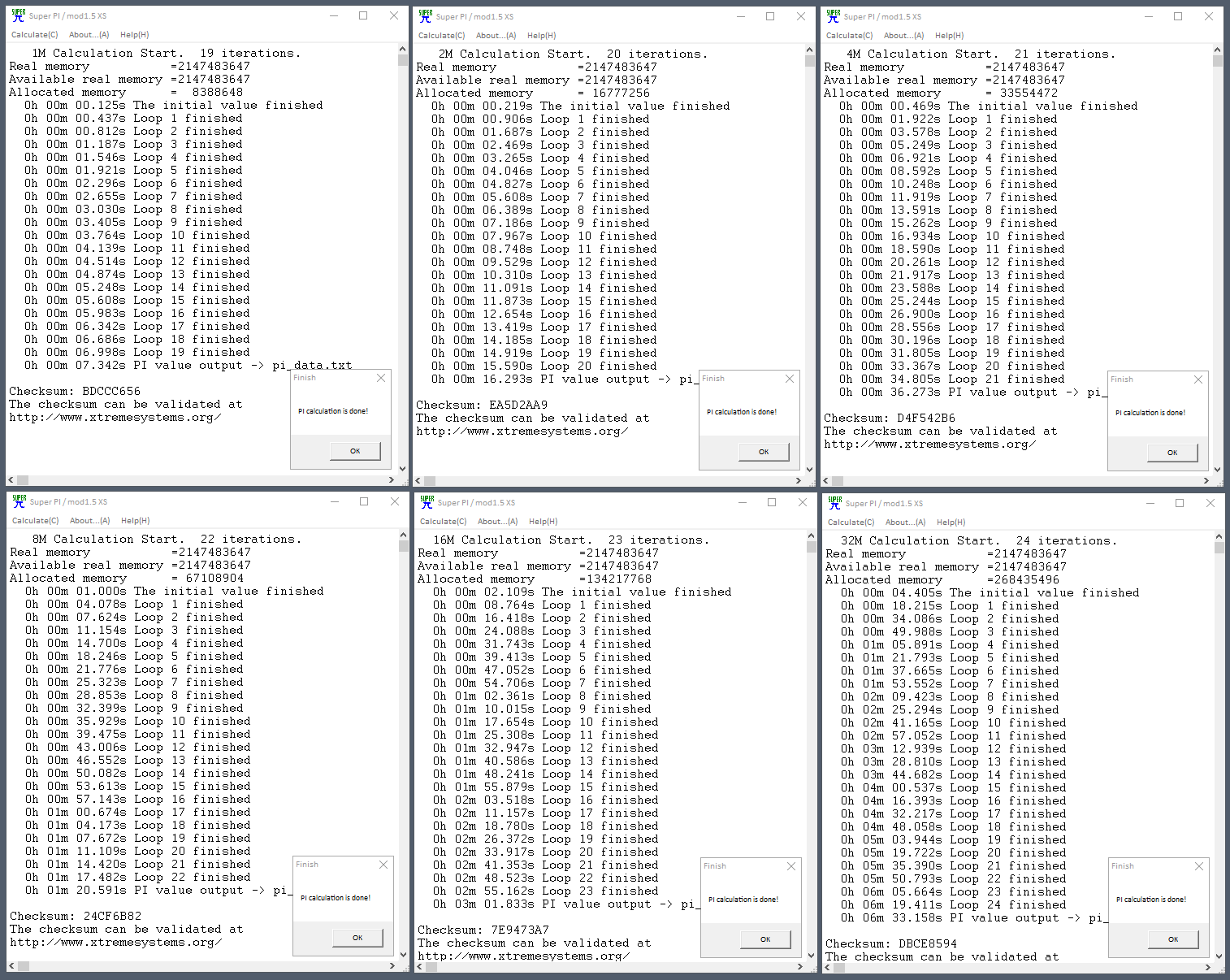Click the xtremesystems.org URL in the 1M window
This screenshot has height=980, width=1230.
(x=115, y=418)
